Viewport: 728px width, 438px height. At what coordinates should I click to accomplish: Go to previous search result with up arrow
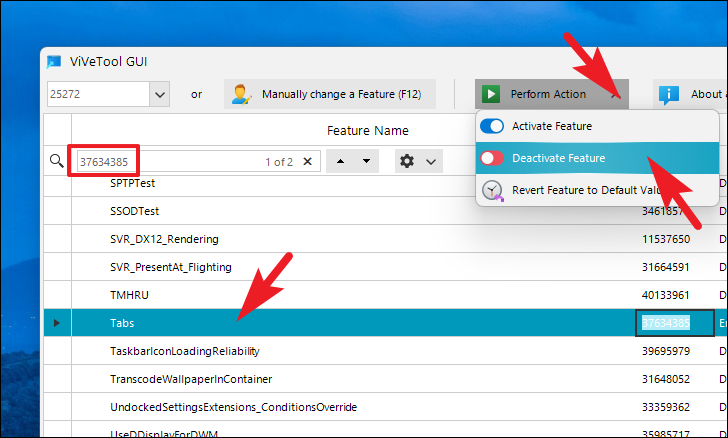click(x=340, y=161)
